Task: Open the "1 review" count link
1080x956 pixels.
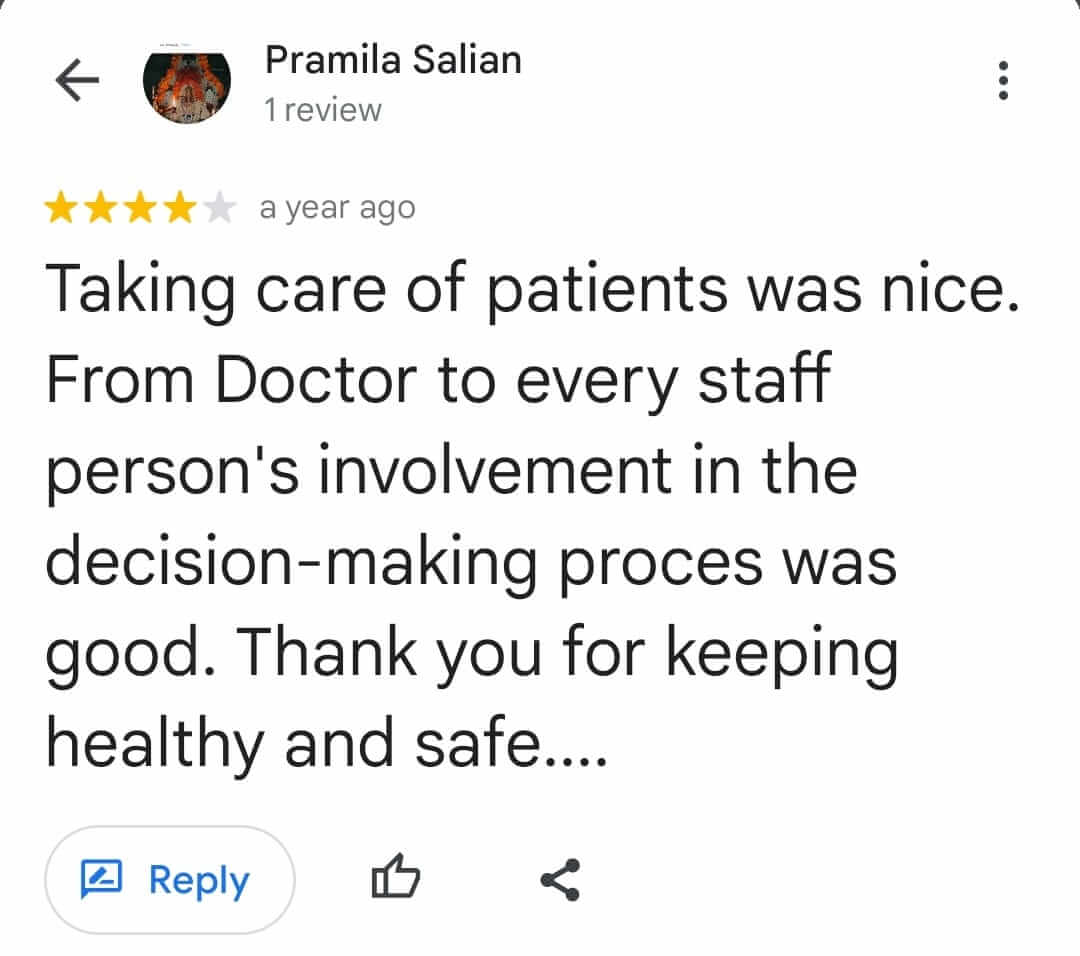Action: pos(322,110)
